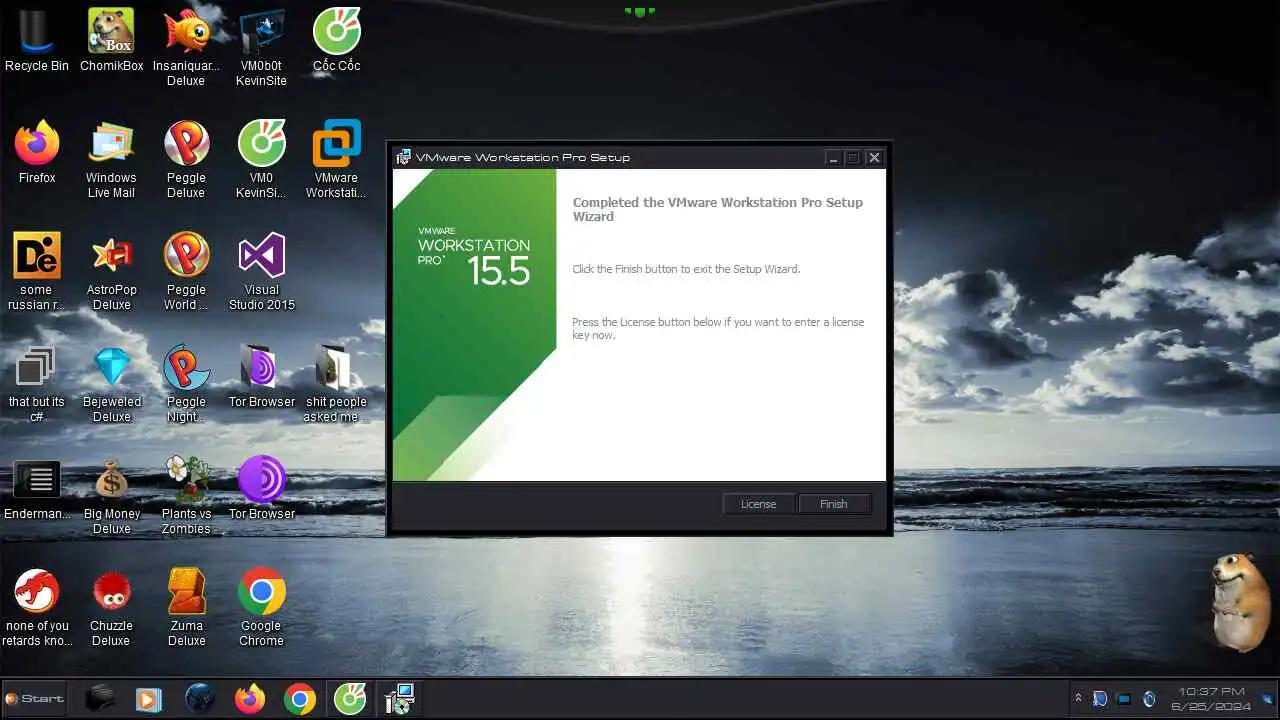The width and height of the screenshot is (1280, 720).
Task: Close the VMware Workstation Pro Setup window
Action: point(874,158)
